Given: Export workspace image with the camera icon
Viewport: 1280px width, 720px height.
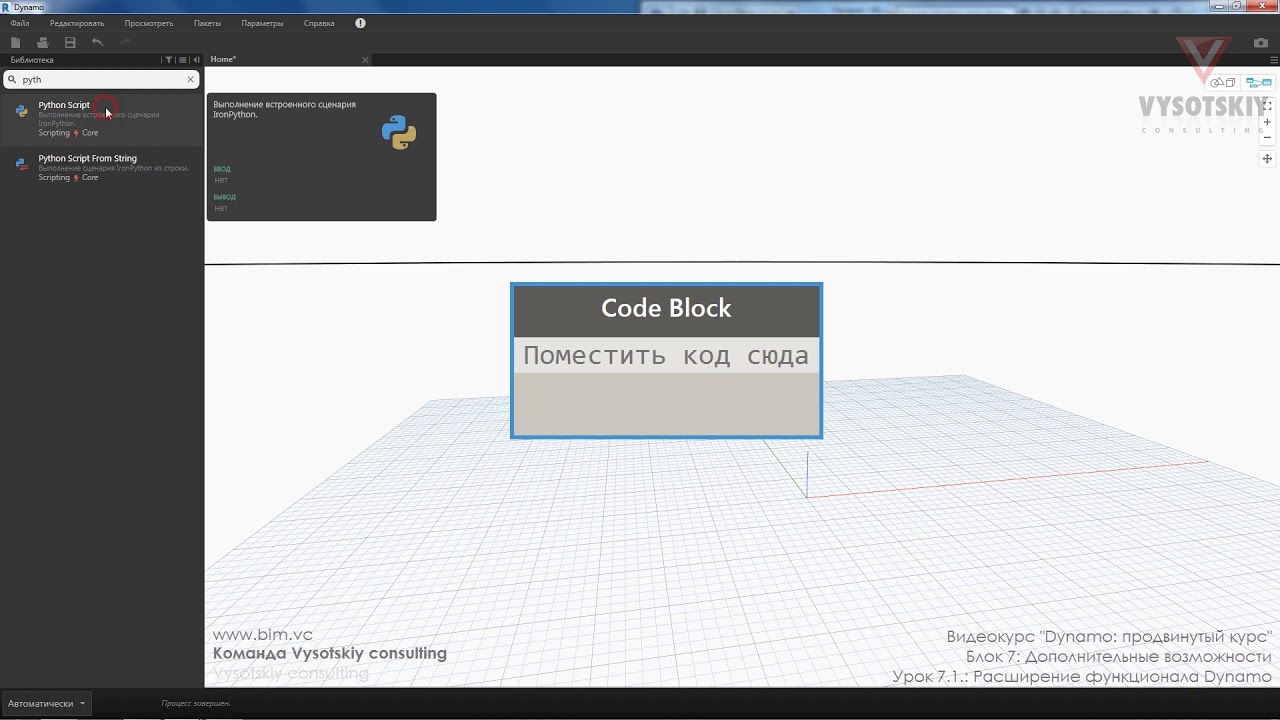Looking at the screenshot, I should click(1261, 43).
